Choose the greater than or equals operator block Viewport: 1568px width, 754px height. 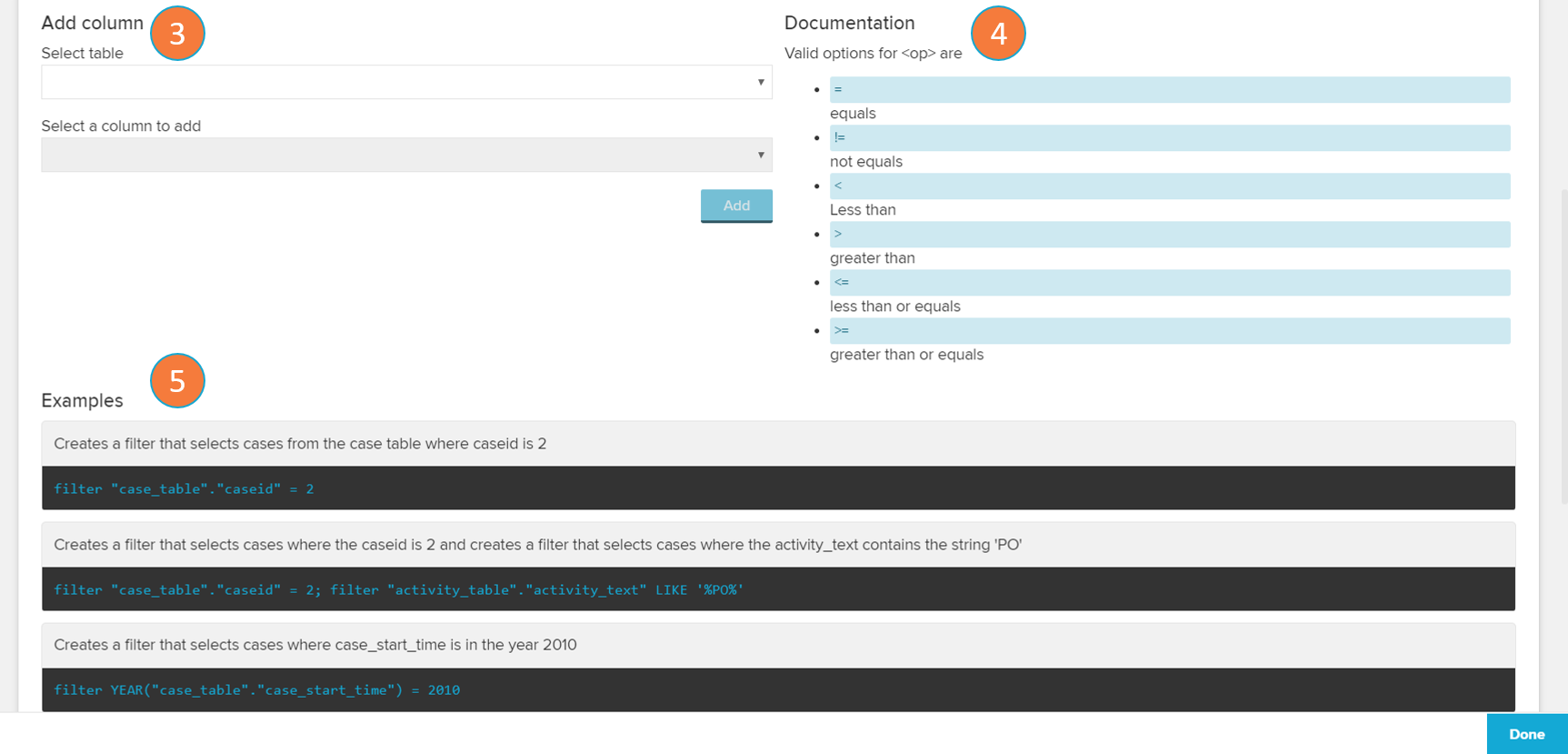click(1169, 330)
